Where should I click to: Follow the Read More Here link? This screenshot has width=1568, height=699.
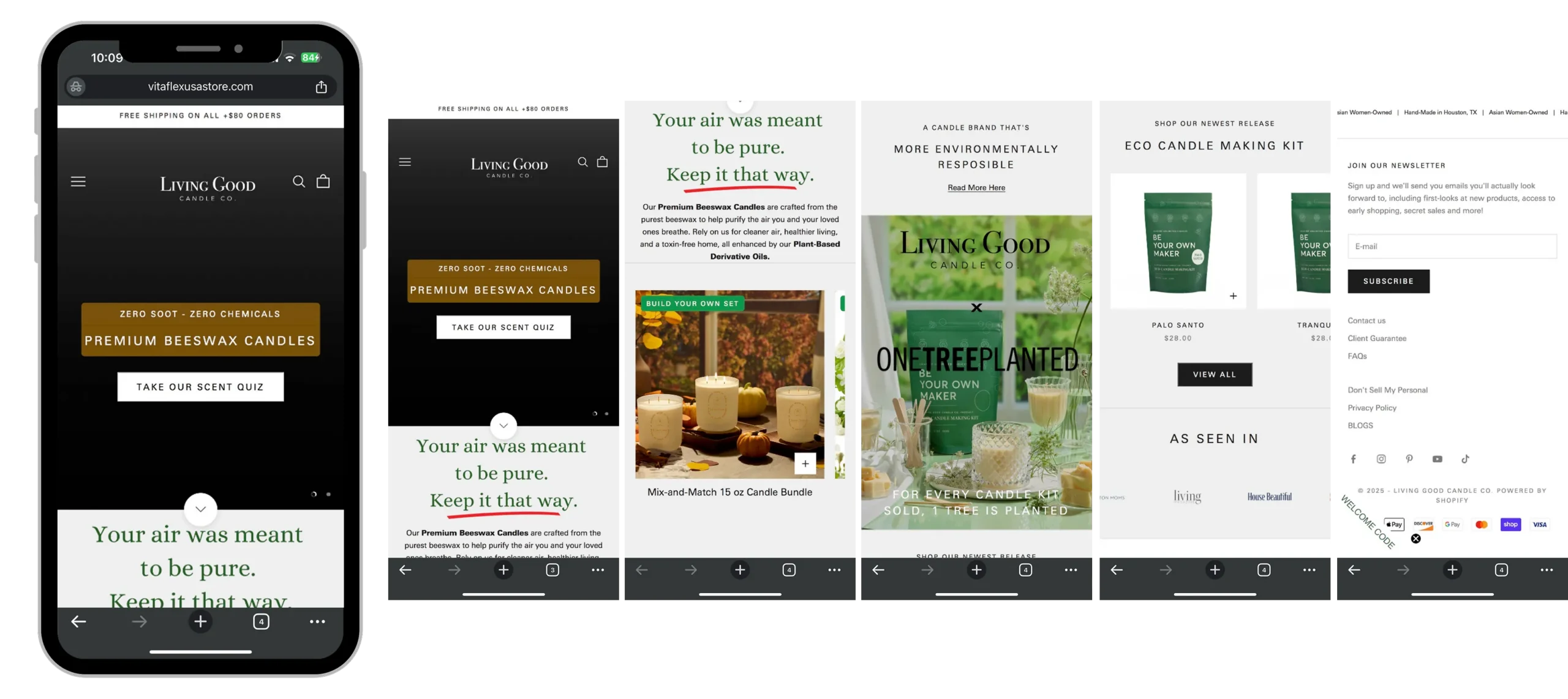tap(976, 188)
